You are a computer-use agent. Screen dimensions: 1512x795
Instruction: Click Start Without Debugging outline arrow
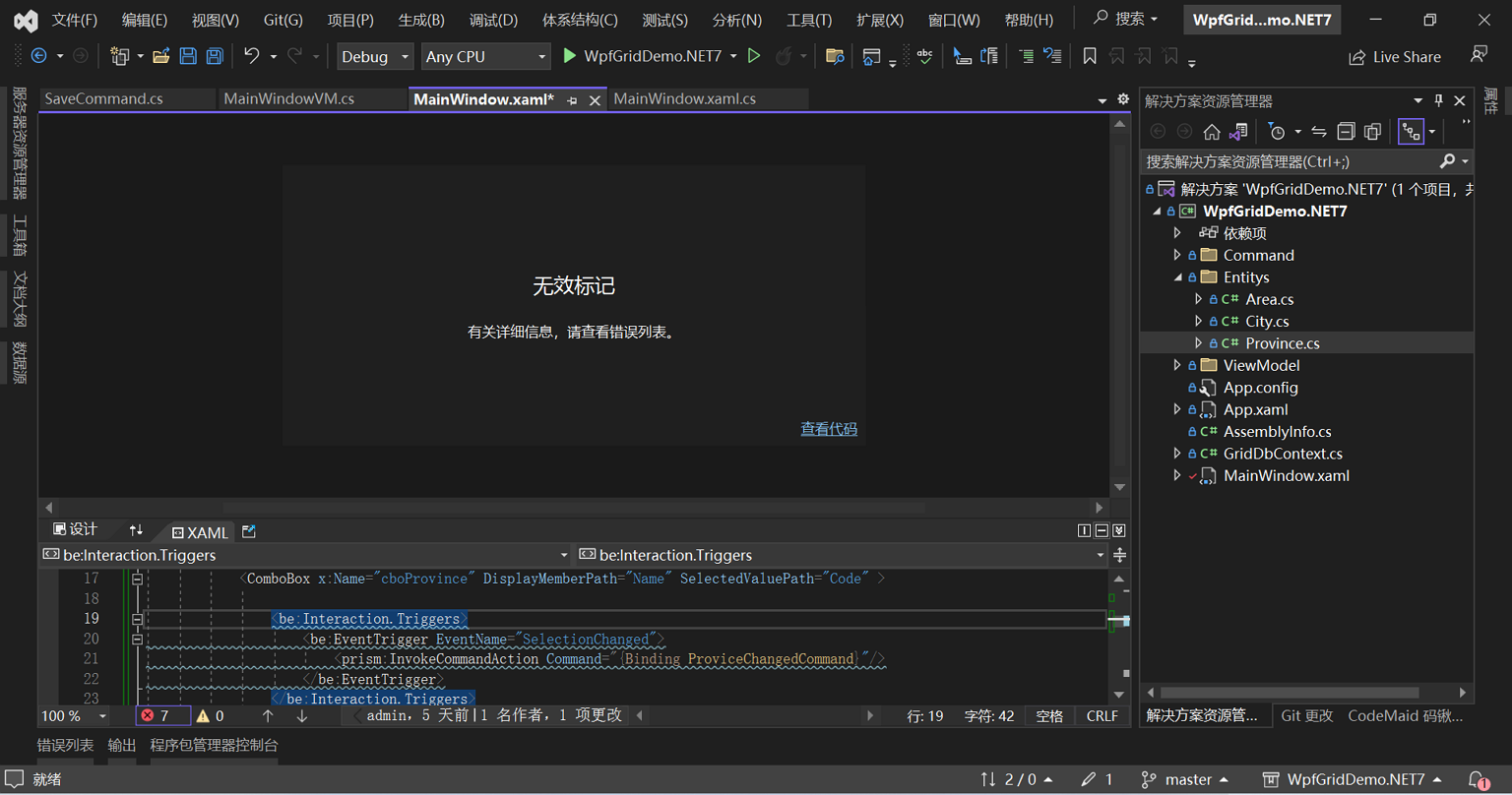point(754,56)
